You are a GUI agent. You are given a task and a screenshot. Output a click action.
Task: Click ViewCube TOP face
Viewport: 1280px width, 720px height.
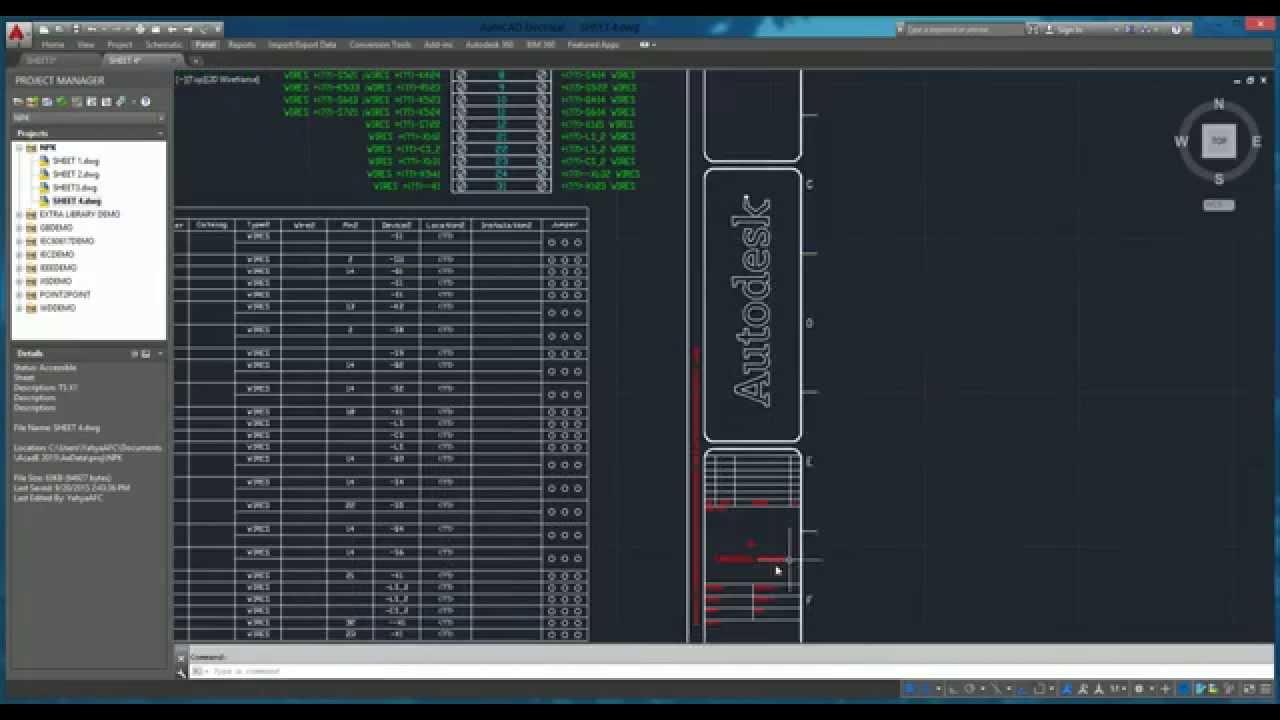[x=1218, y=141]
